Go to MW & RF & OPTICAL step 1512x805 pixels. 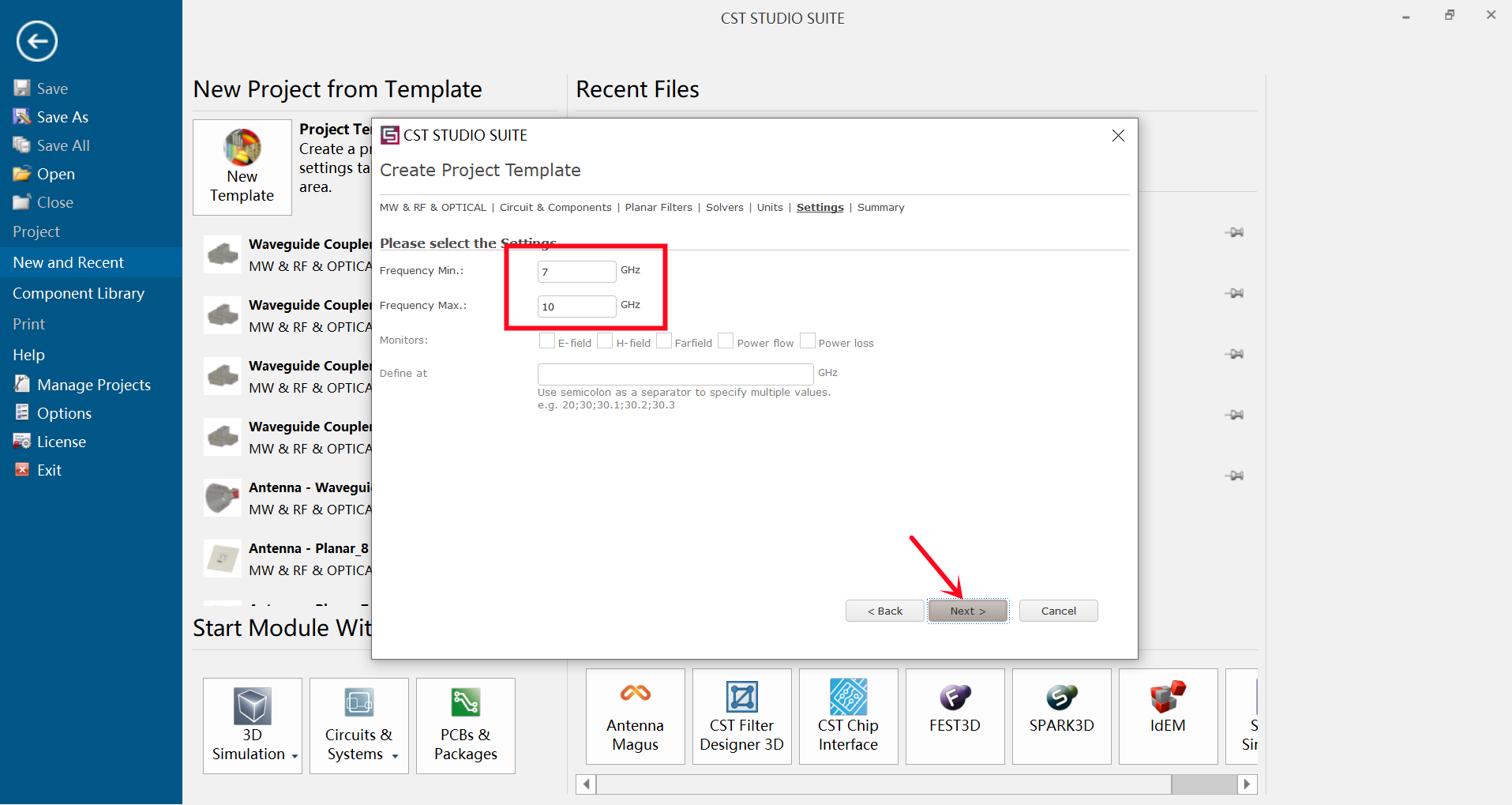pos(433,208)
